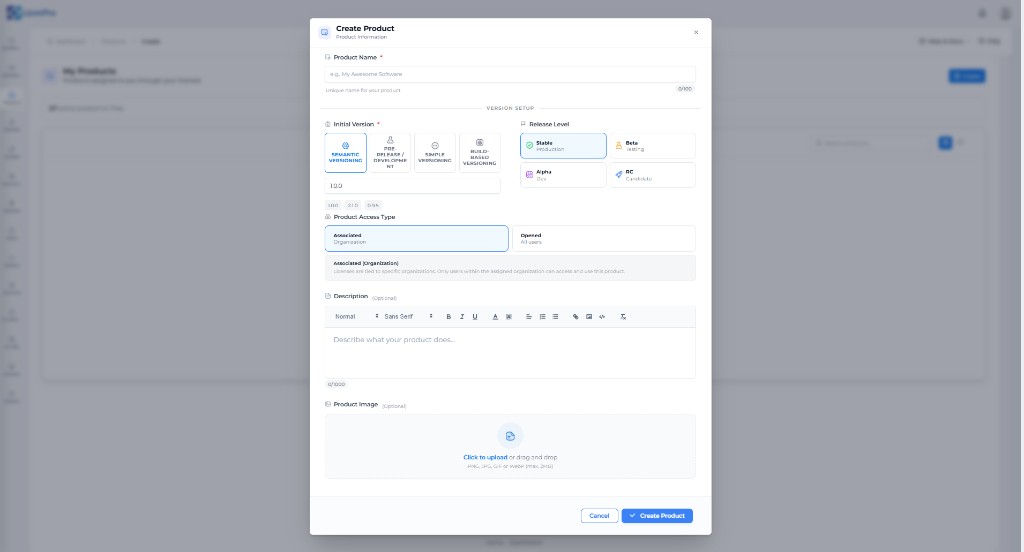Screen dimensions: 1024x552
Task: Focus the description text area
Action: coord(510,353)
